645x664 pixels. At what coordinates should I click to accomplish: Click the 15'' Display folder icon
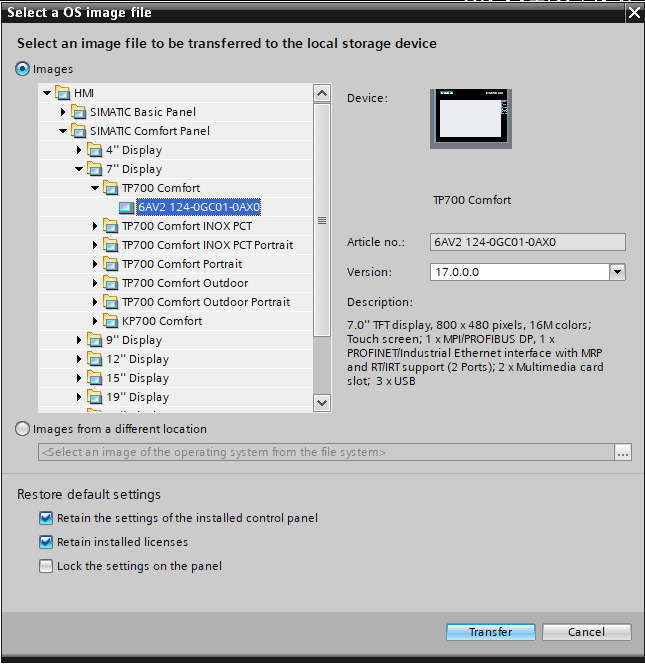(95, 378)
